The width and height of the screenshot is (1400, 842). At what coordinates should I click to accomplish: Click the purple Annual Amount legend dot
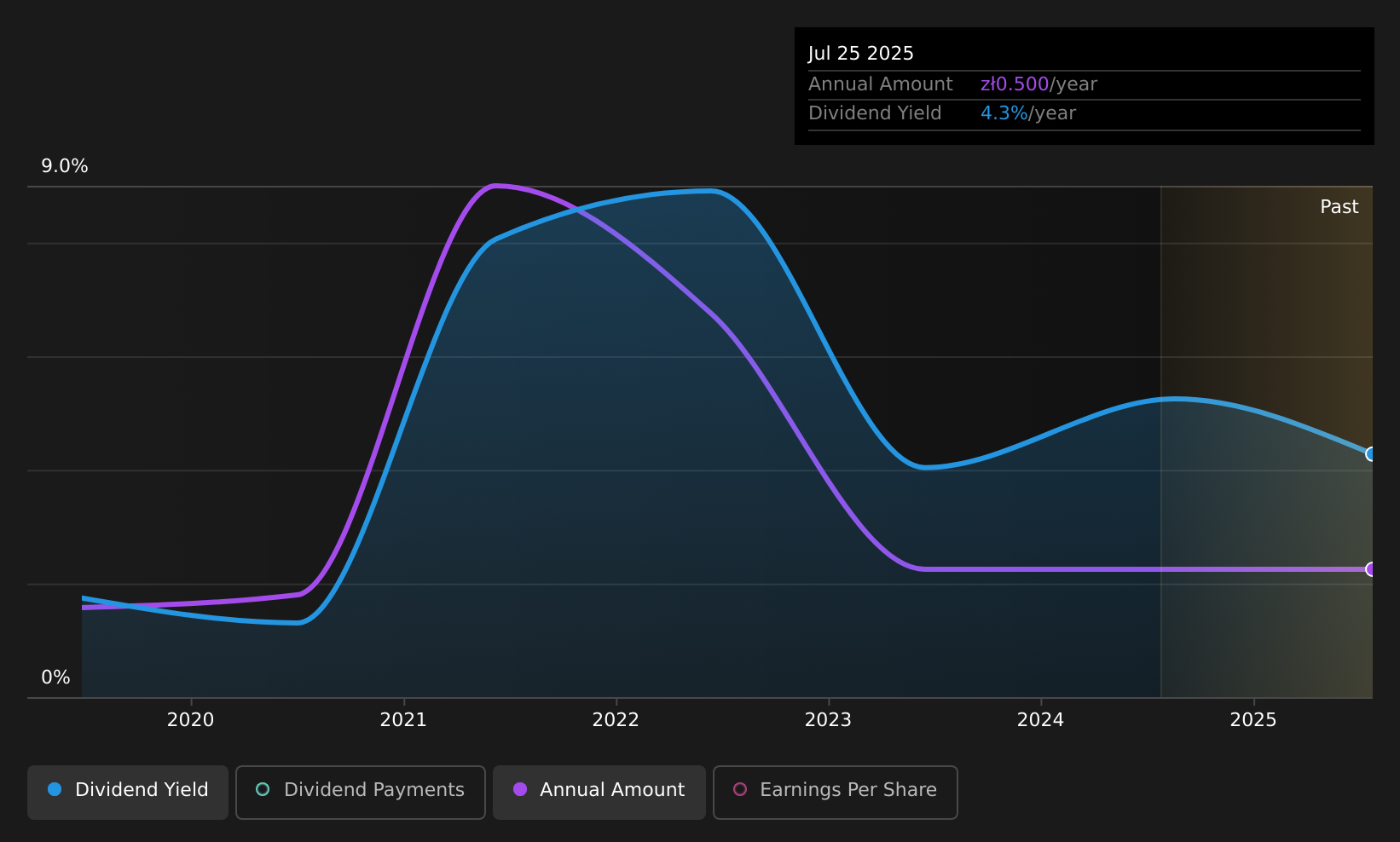[520, 789]
